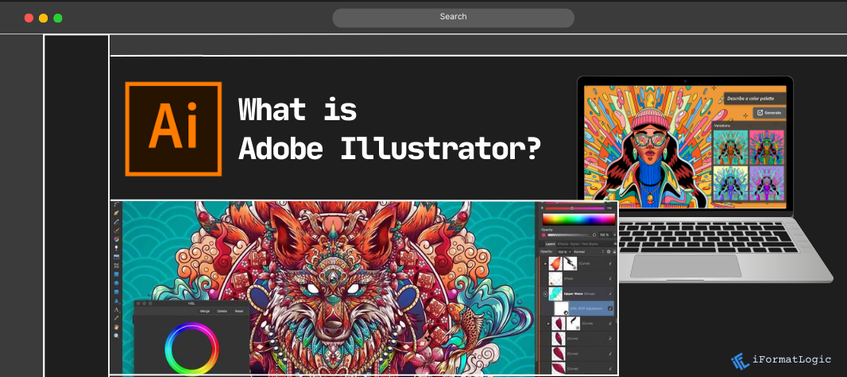This screenshot has height=377, width=847.
Task: Open the Normal blend mode dropdown
Action: [x=589, y=252]
